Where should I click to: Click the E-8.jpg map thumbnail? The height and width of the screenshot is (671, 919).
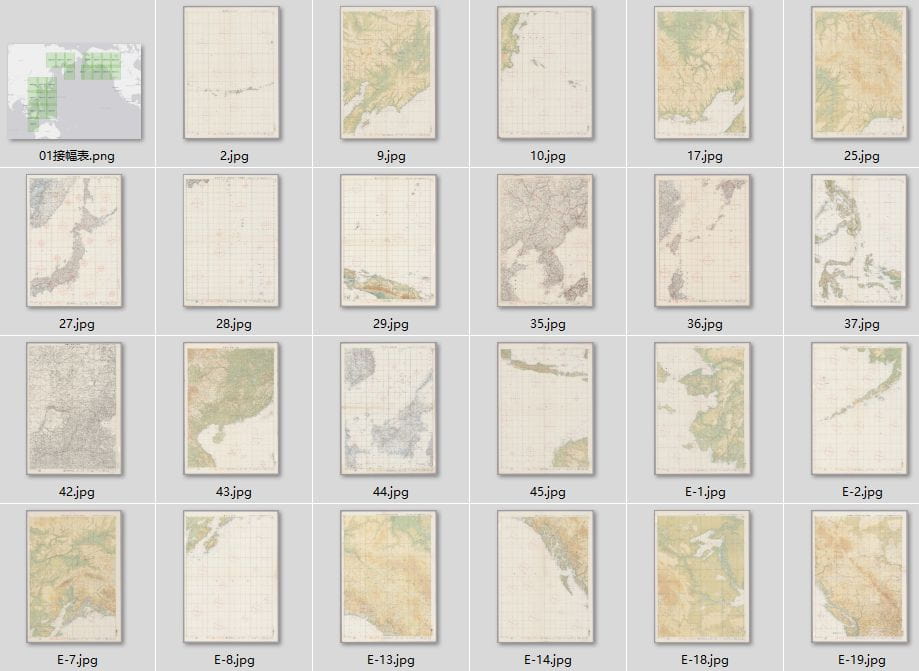[232, 577]
